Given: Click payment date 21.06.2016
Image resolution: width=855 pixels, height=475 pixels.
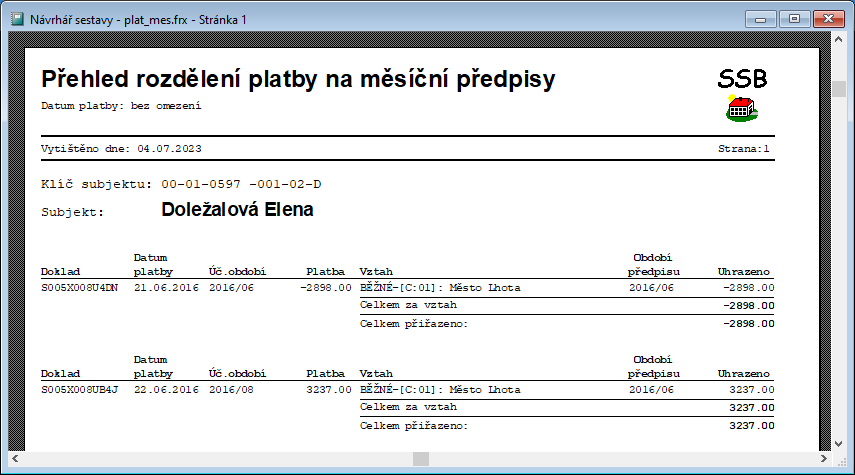Looking at the screenshot, I should coord(166,288).
